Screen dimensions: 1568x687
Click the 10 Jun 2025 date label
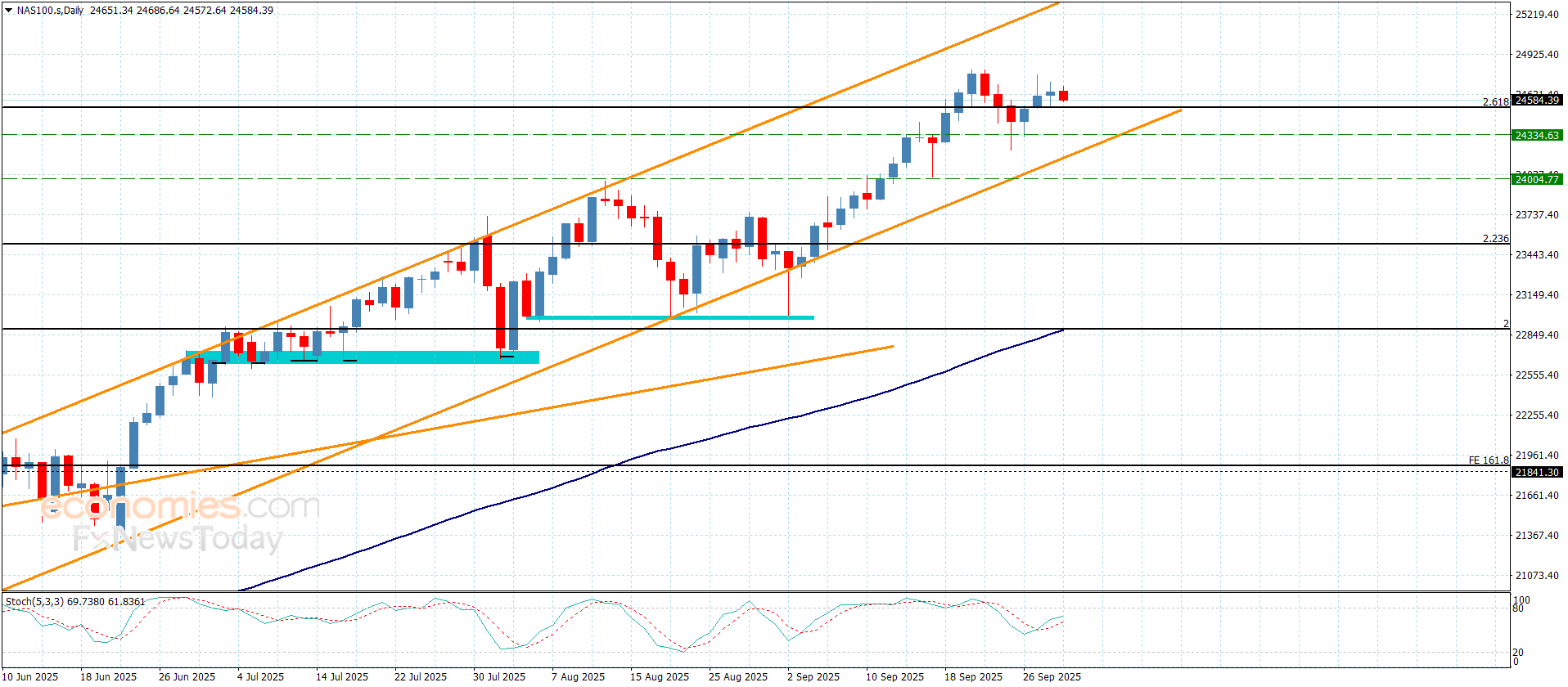(30, 676)
